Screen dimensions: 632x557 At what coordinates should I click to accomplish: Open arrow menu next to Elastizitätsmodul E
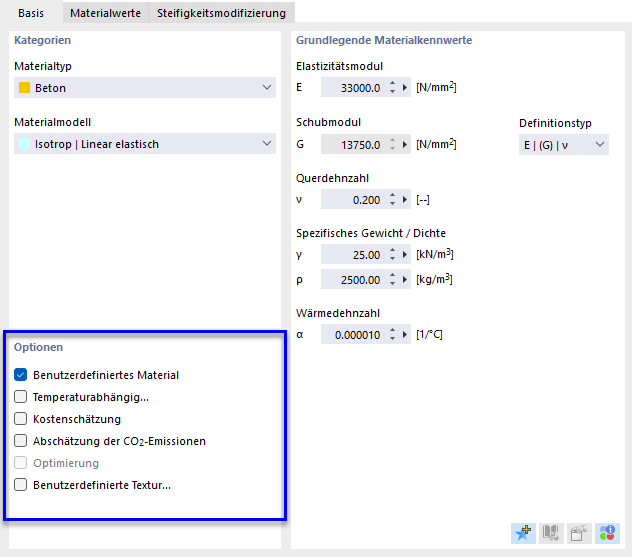point(405,87)
